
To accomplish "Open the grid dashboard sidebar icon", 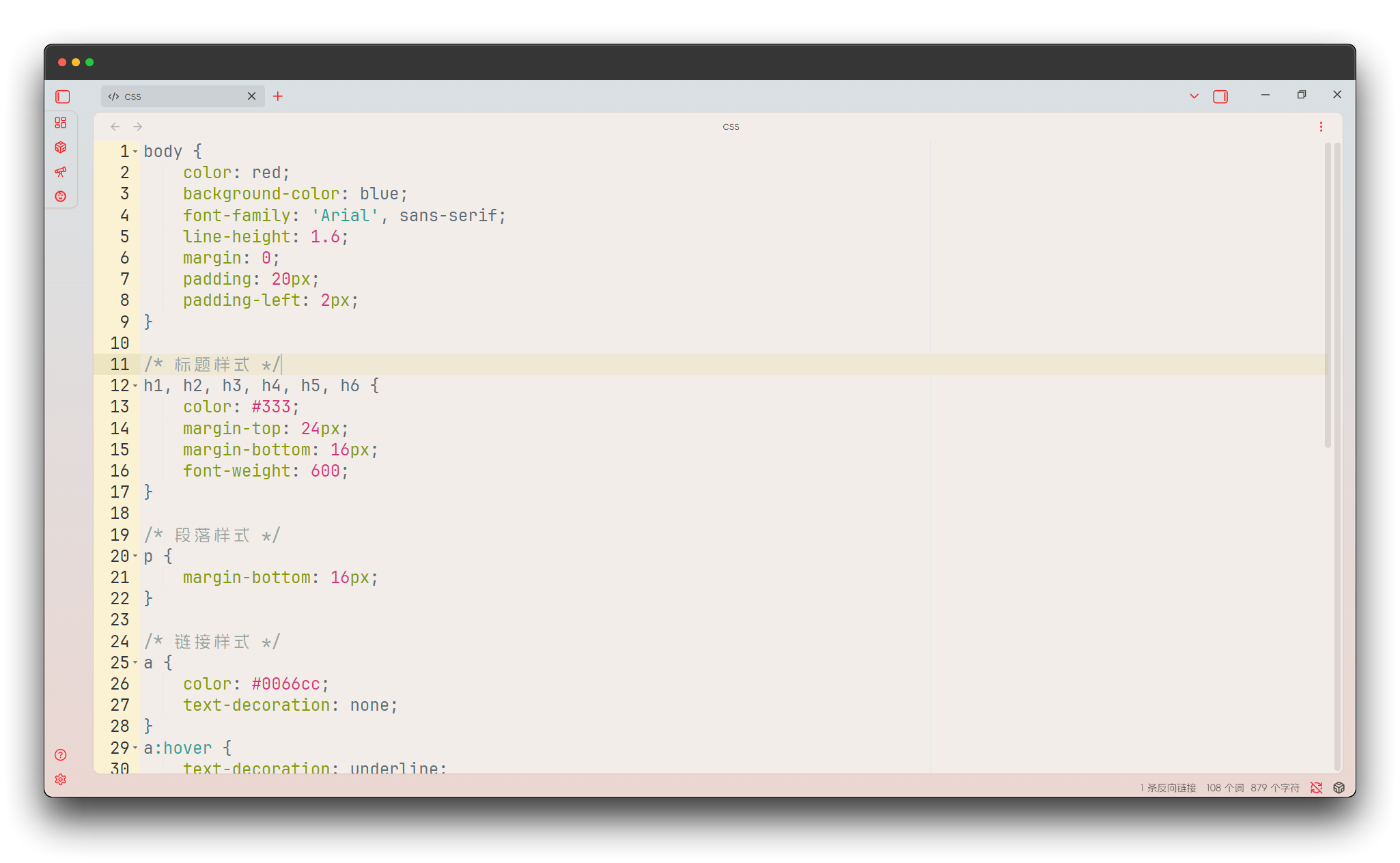I will 61,123.
